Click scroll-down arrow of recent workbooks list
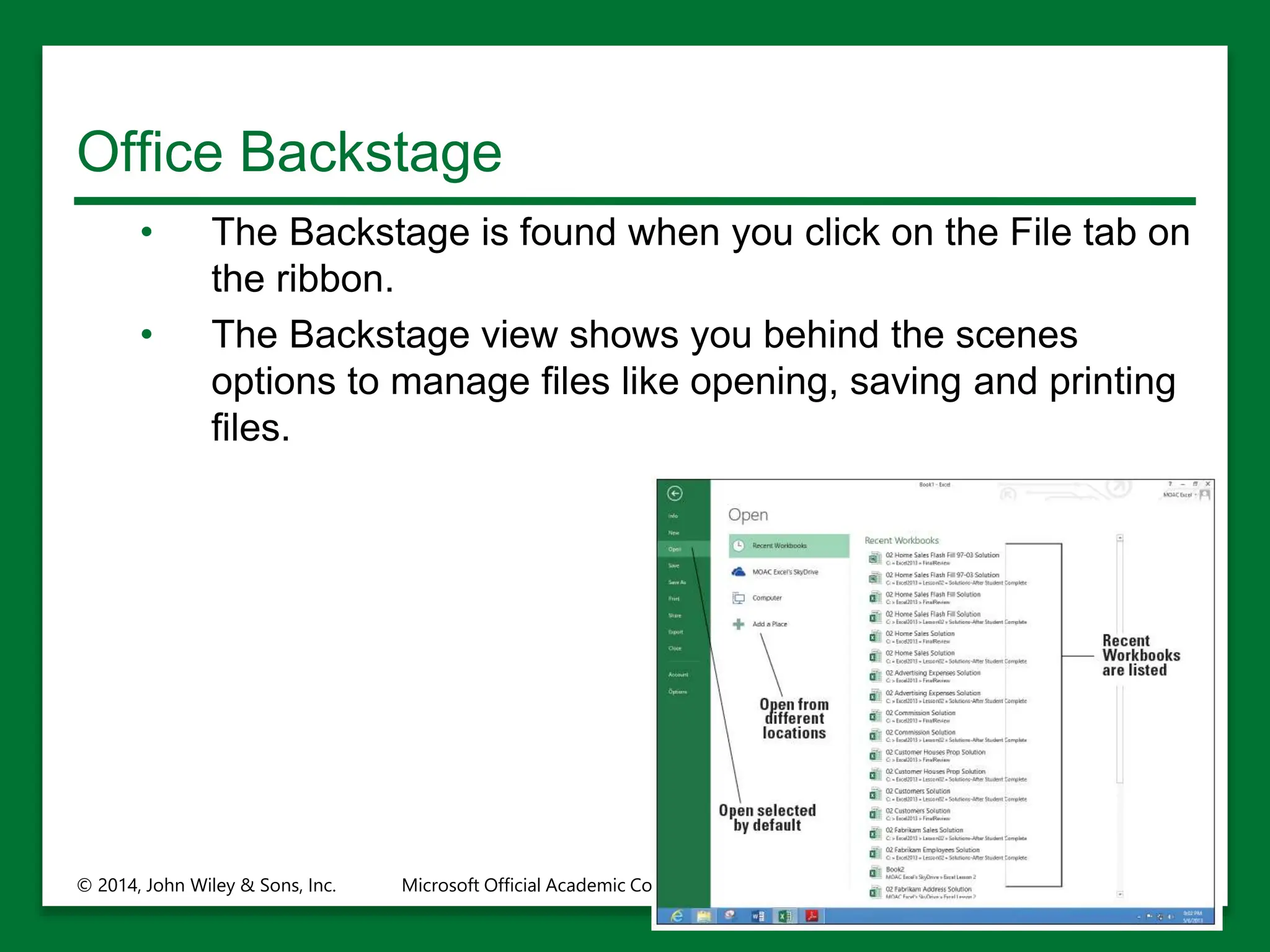The image size is (1270, 952). point(1120,894)
